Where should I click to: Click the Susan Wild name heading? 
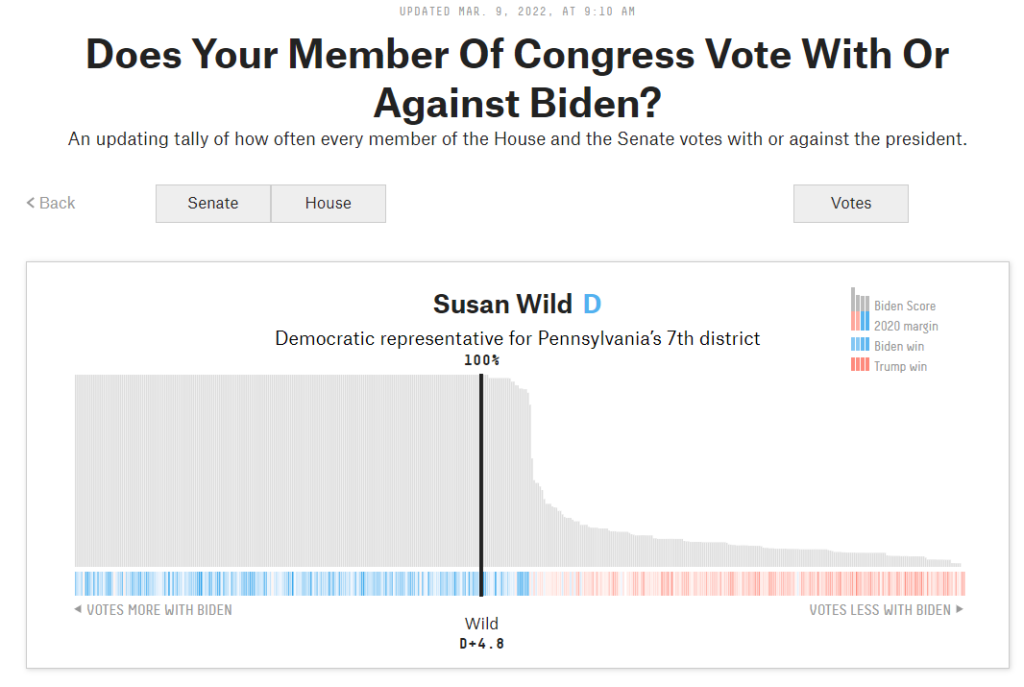tap(502, 304)
